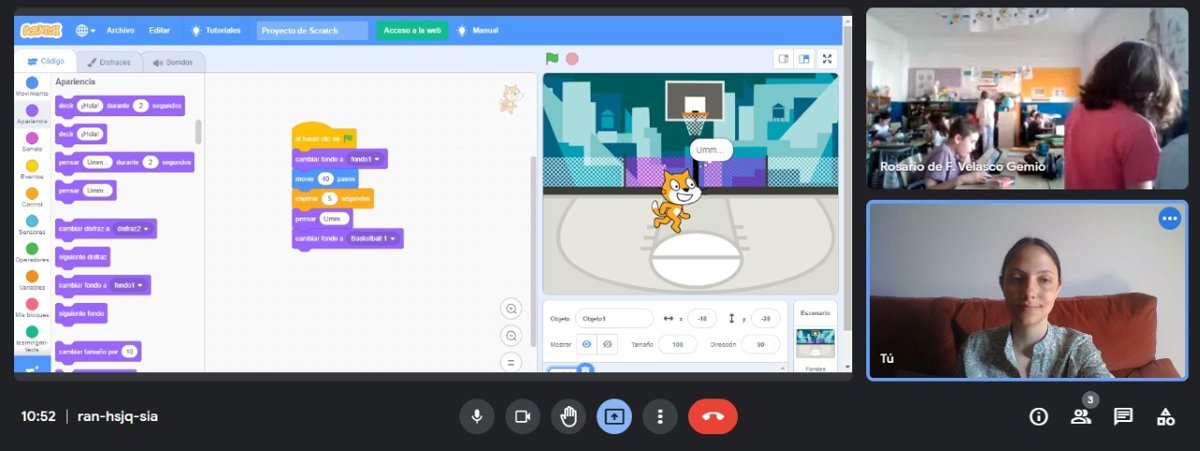Zoom out on the code workspace

512,336
